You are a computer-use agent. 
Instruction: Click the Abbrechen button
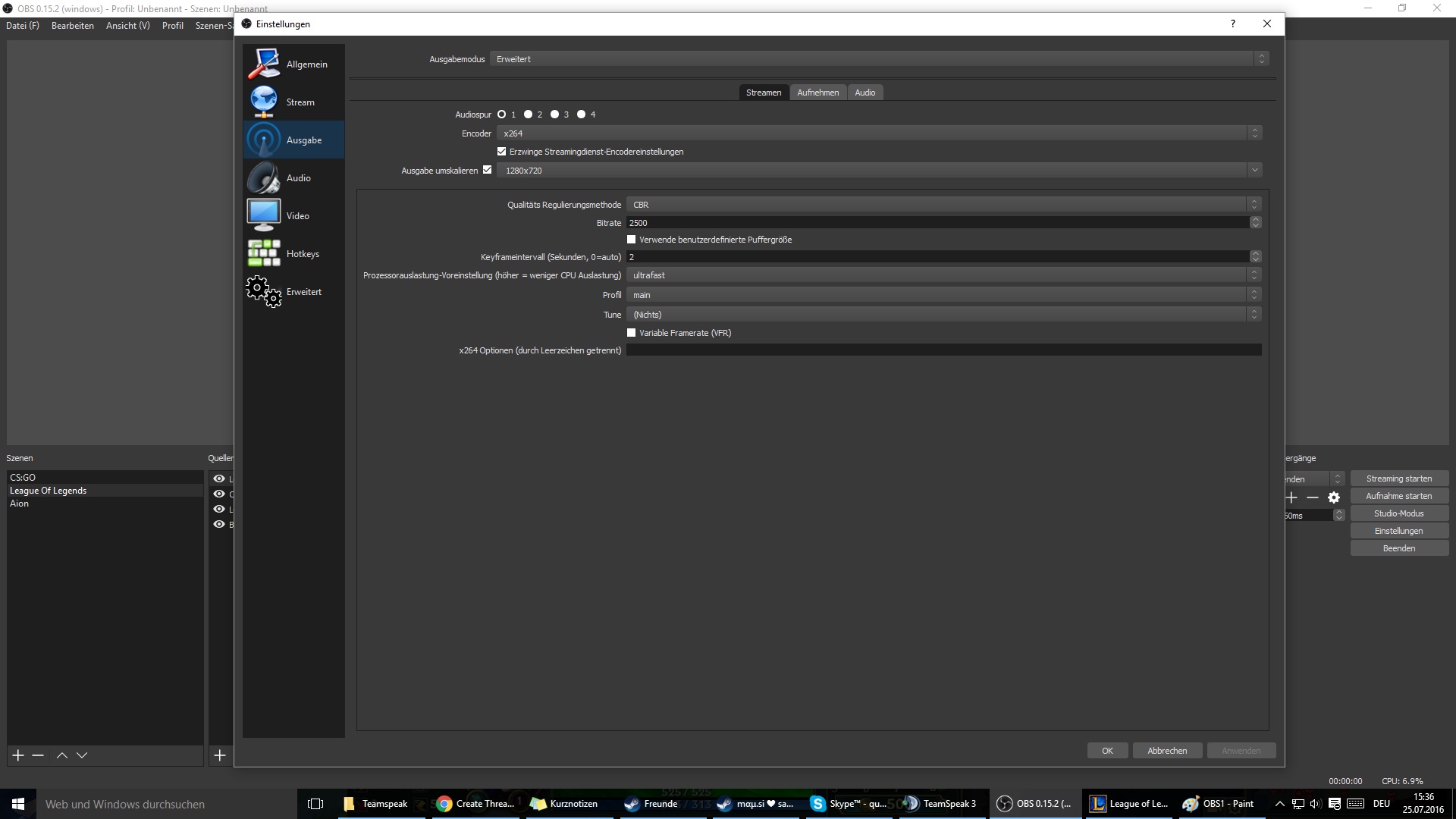click(x=1167, y=750)
